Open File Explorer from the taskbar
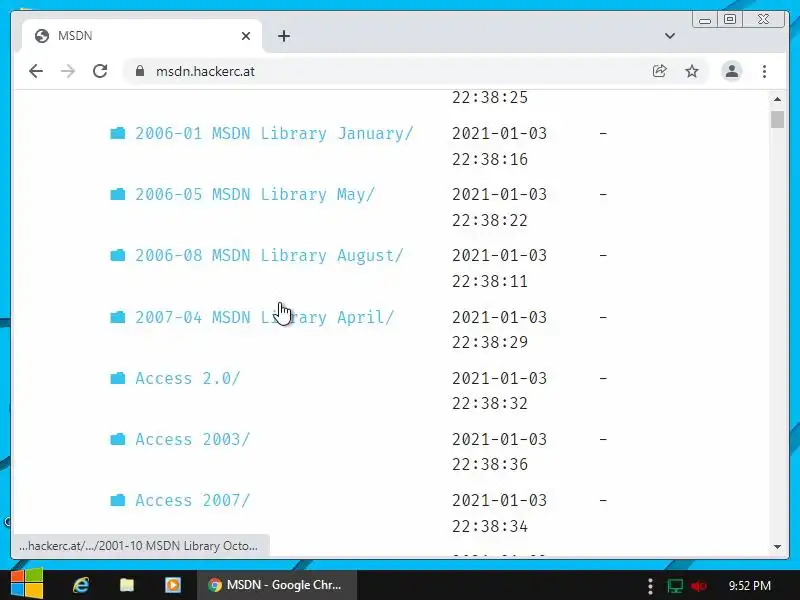 coord(127,585)
